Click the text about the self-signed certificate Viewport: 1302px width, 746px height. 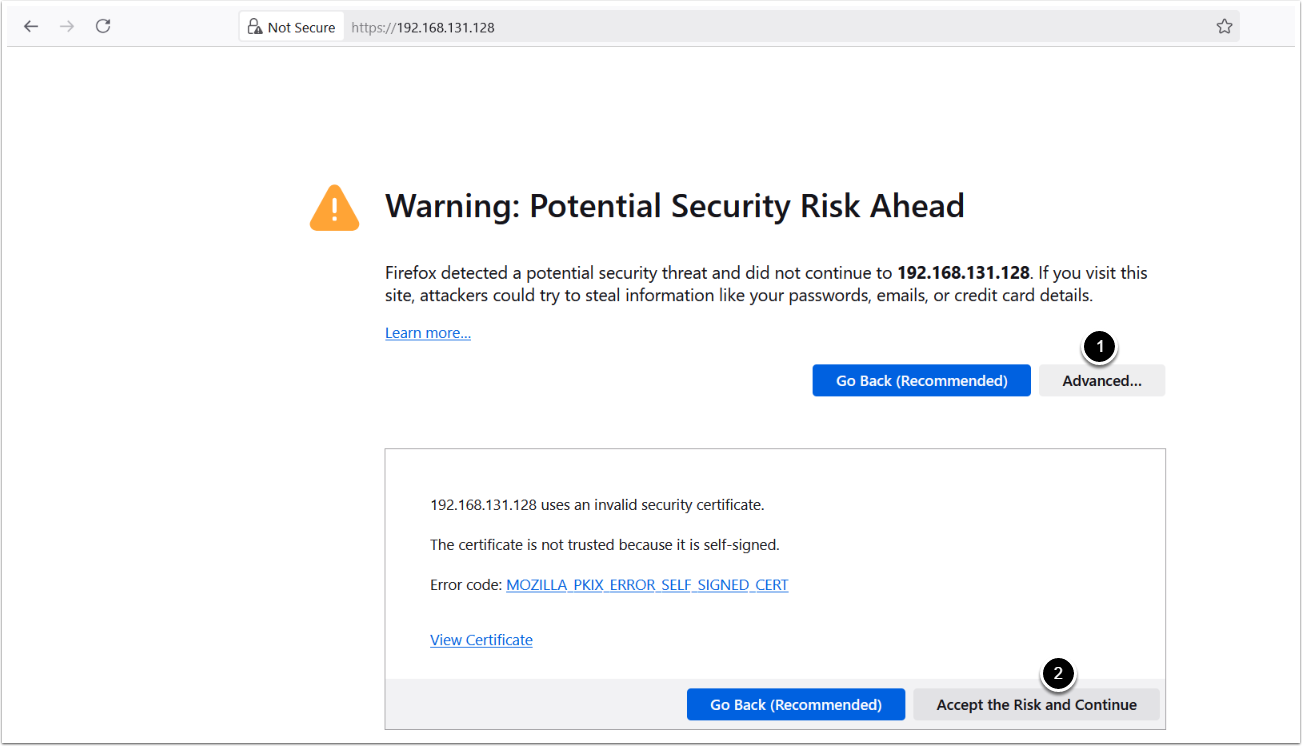coord(604,545)
